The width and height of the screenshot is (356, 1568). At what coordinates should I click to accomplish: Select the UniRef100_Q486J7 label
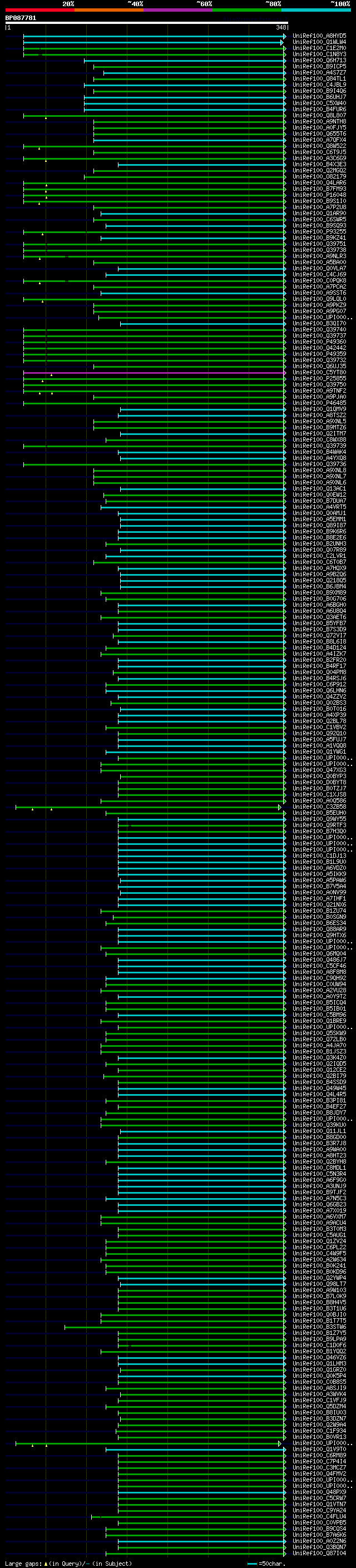tap(319, 960)
